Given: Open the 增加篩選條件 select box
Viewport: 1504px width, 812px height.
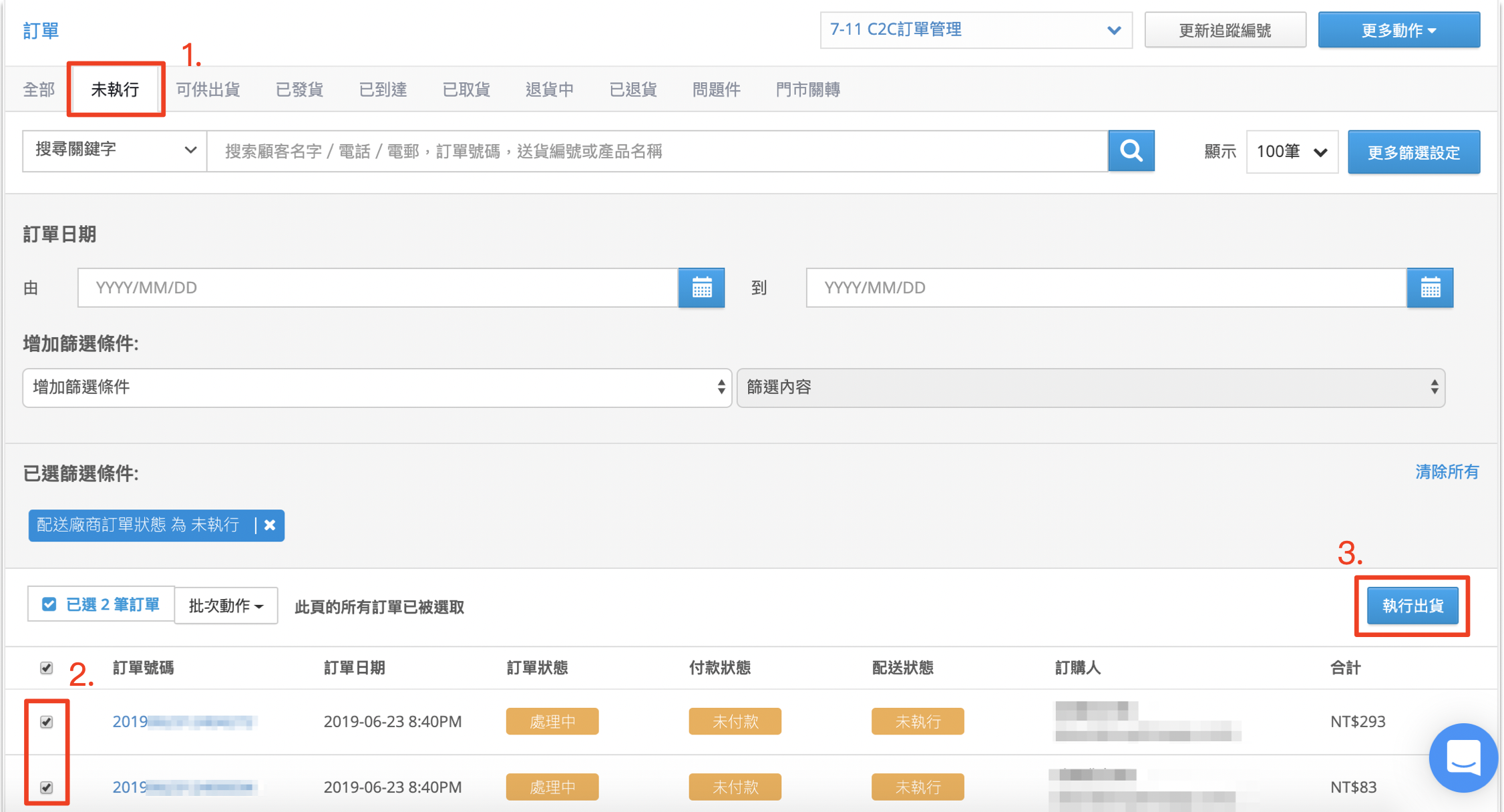Looking at the screenshot, I should (x=377, y=387).
